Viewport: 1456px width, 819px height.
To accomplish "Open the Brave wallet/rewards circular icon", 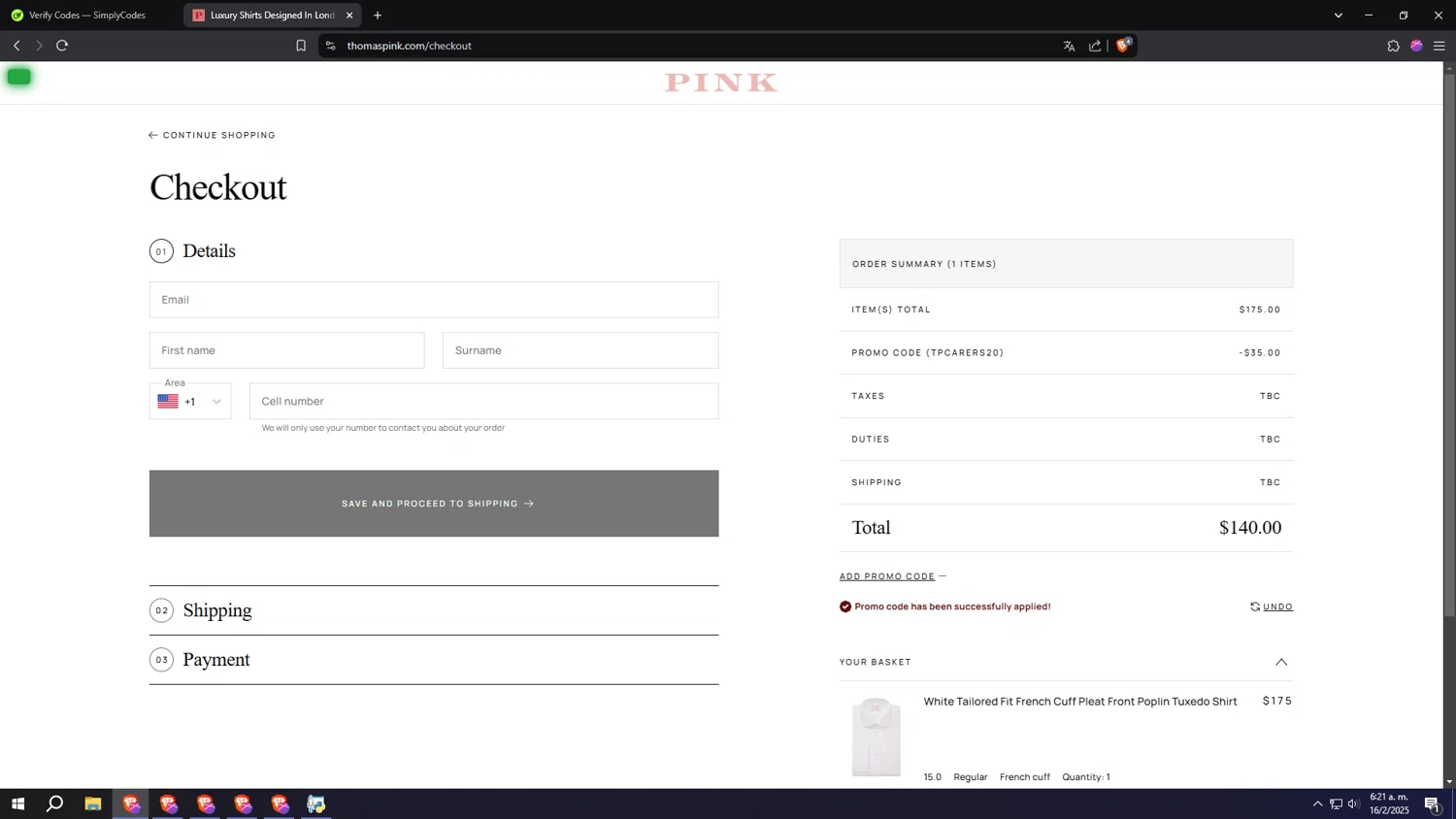I will coord(1416,46).
